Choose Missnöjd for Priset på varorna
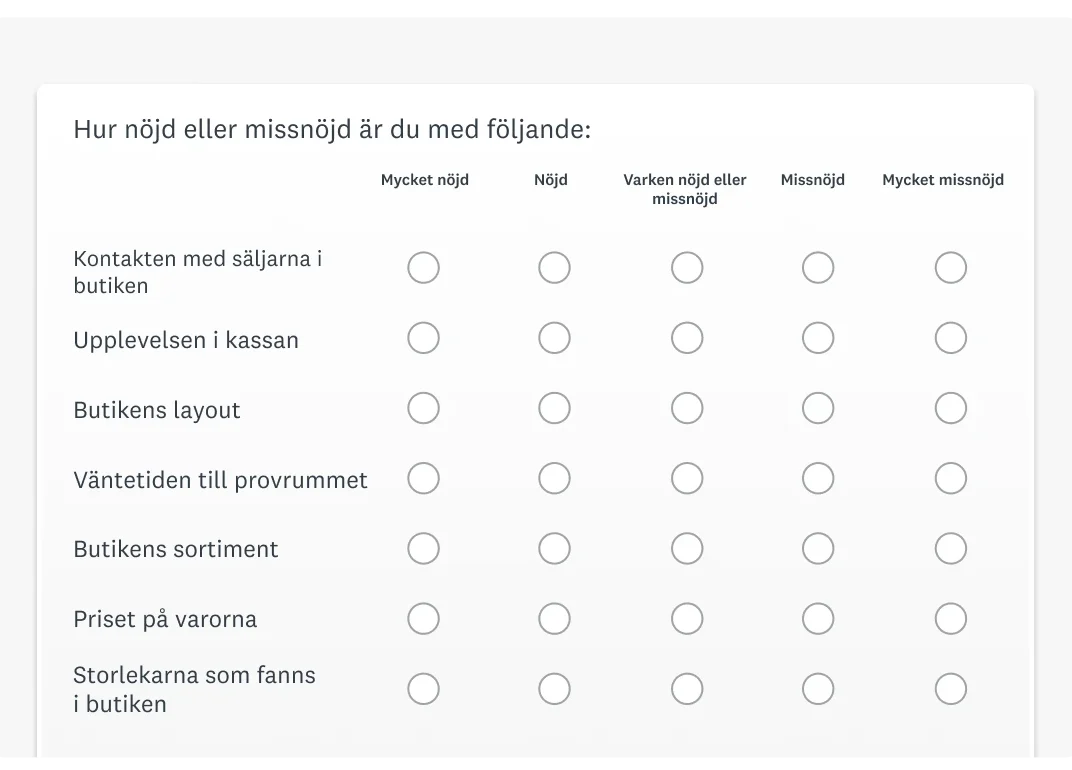The width and height of the screenshot is (1072, 770). click(x=818, y=619)
